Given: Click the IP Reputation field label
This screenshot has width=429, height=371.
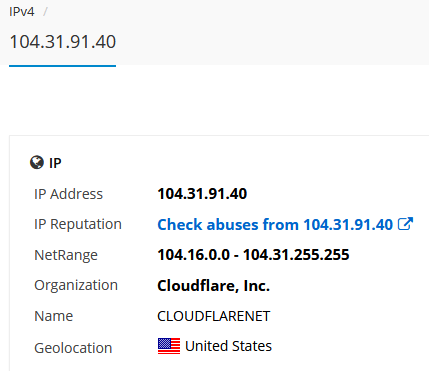Looking at the screenshot, I should tap(78, 224).
